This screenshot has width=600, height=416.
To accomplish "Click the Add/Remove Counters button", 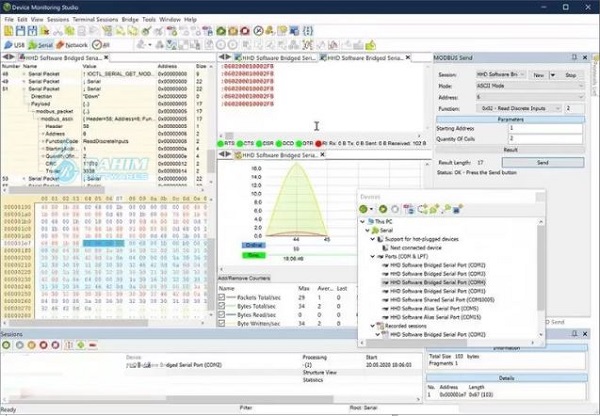I will coord(244,278).
